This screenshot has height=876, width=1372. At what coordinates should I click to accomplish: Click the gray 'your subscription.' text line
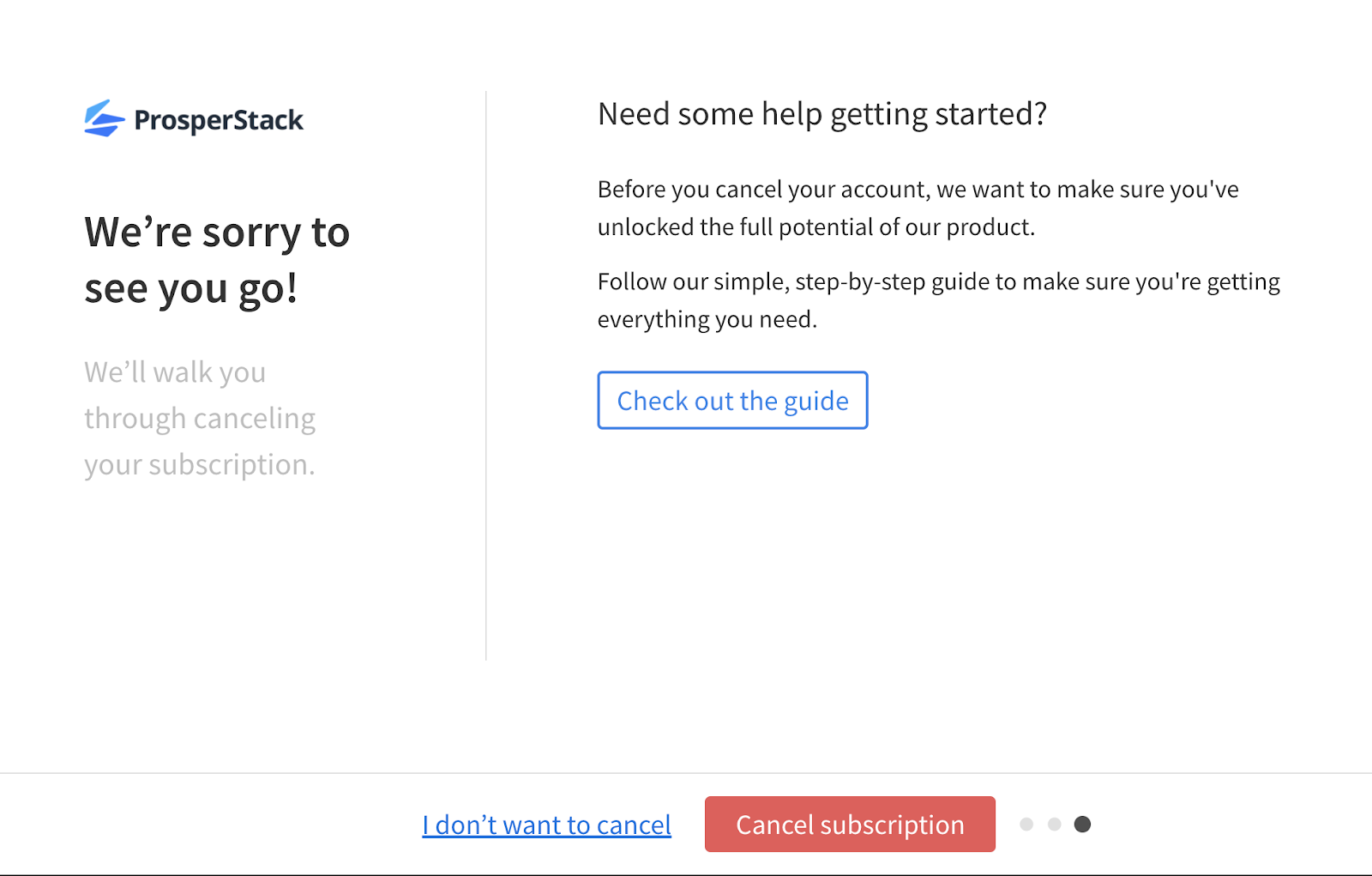tap(200, 465)
